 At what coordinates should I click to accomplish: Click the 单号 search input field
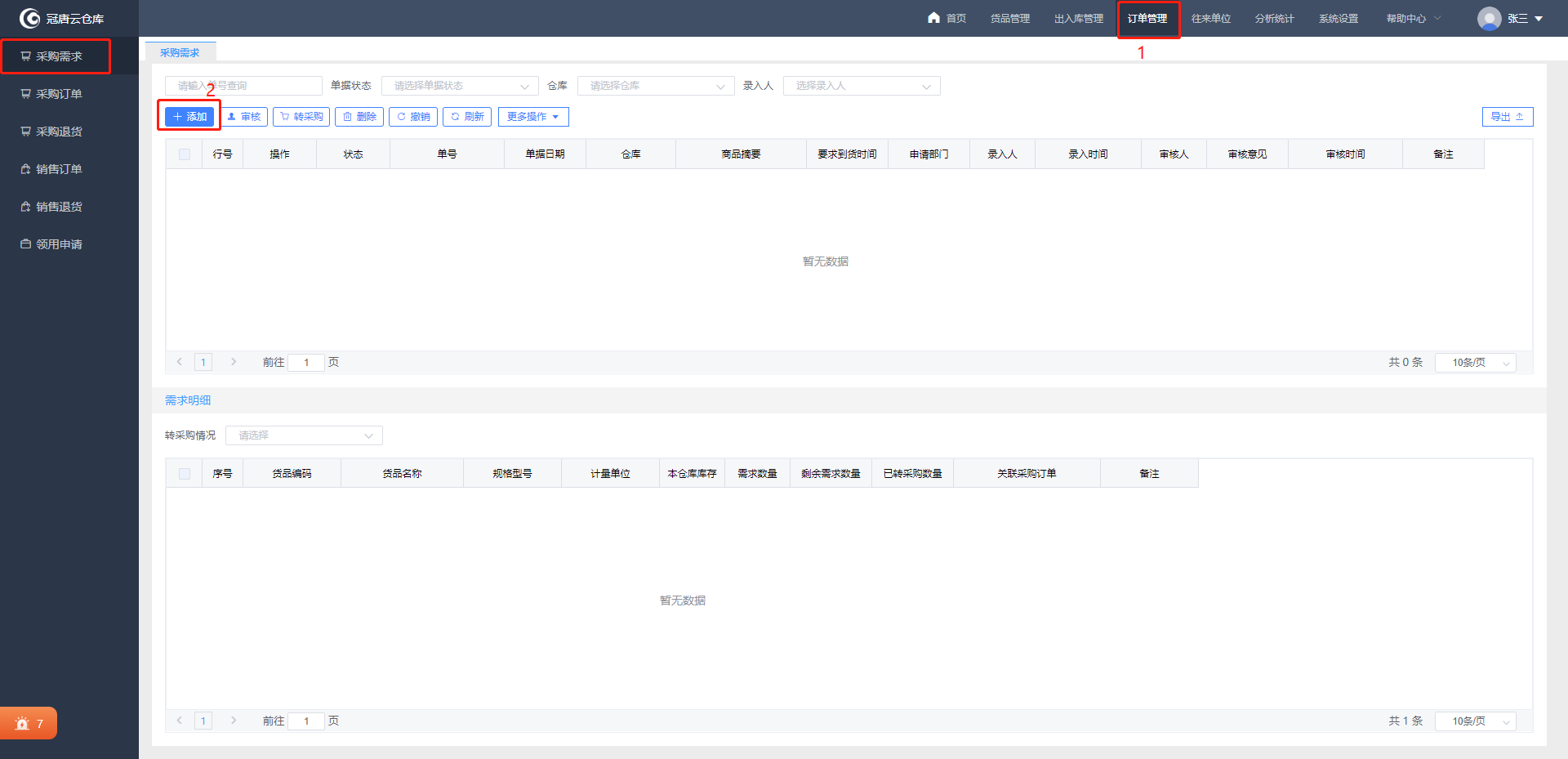(x=243, y=86)
